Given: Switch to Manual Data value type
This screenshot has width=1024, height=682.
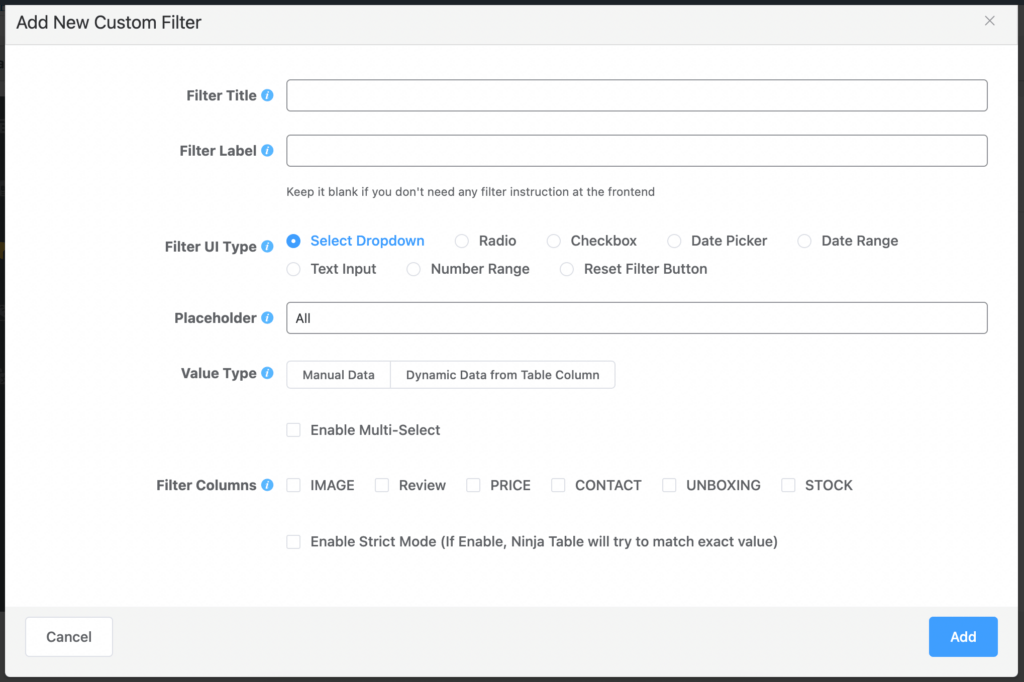Looking at the screenshot, I should pyautogui.click(x=338, y=374).
